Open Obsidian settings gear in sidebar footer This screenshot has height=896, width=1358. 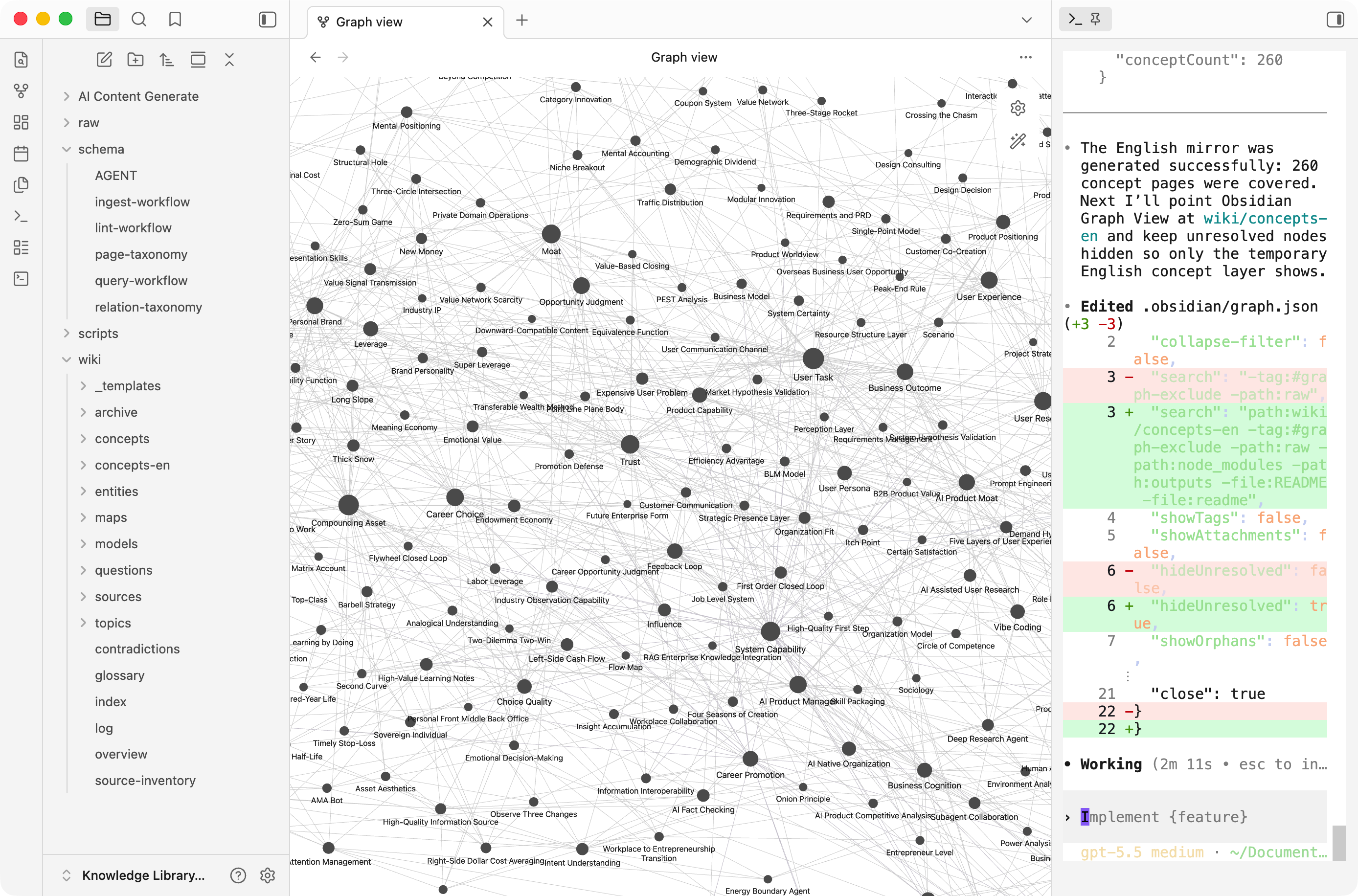pos(268,875)
